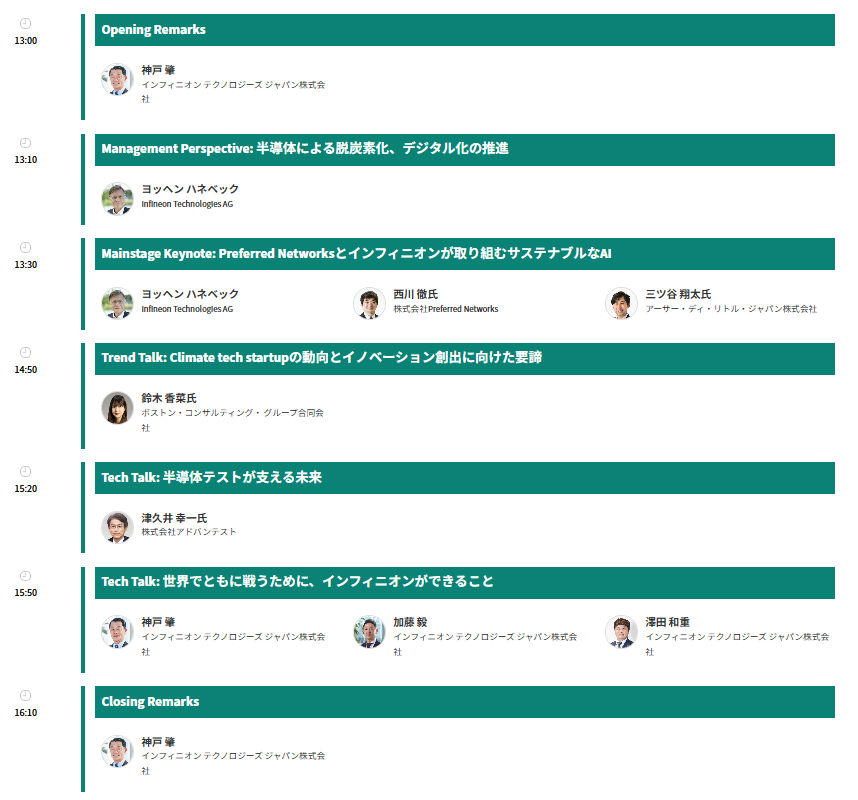The image size is (858, 800).
Task: Click 西川 徹氏 speaker photo
Action: click(369, 303)
